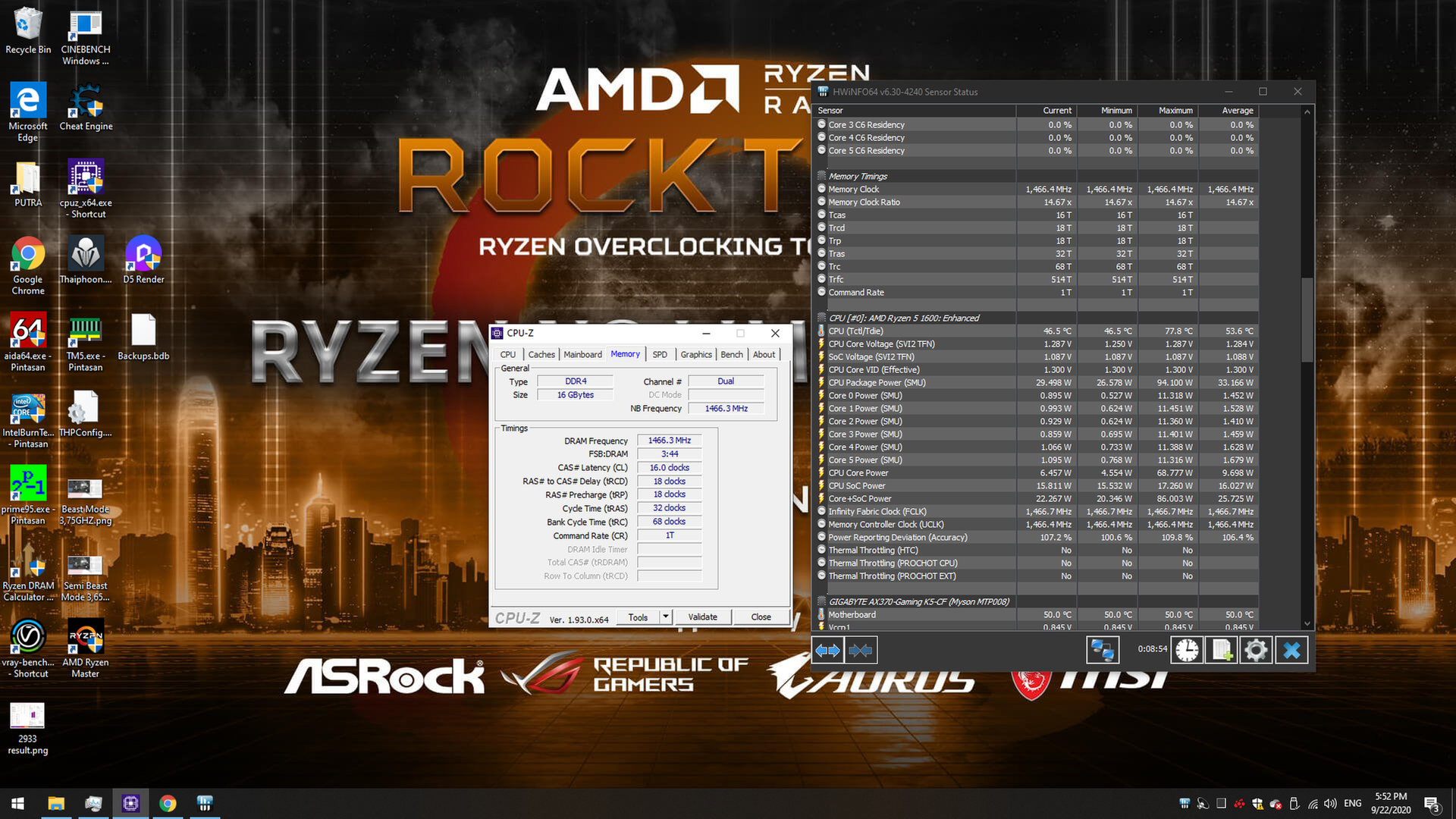Select the Recycle Bin icon
1456x819 pixels.
coord(28,31)
